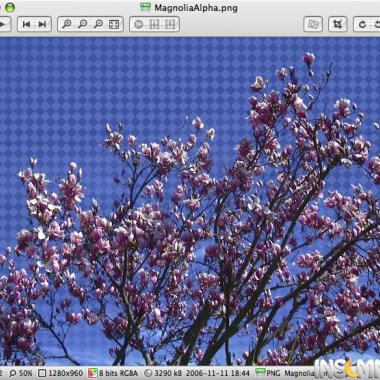Click the greyed-out circular toolbar icon

pyautogui.click(x=138, y=24)
